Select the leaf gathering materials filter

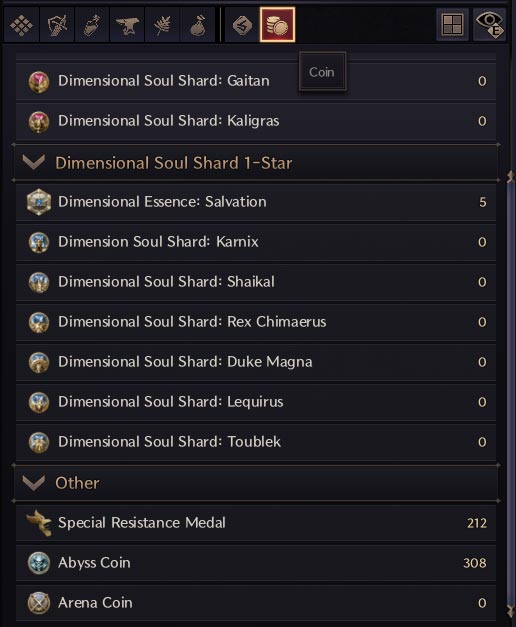coord(162,25)
